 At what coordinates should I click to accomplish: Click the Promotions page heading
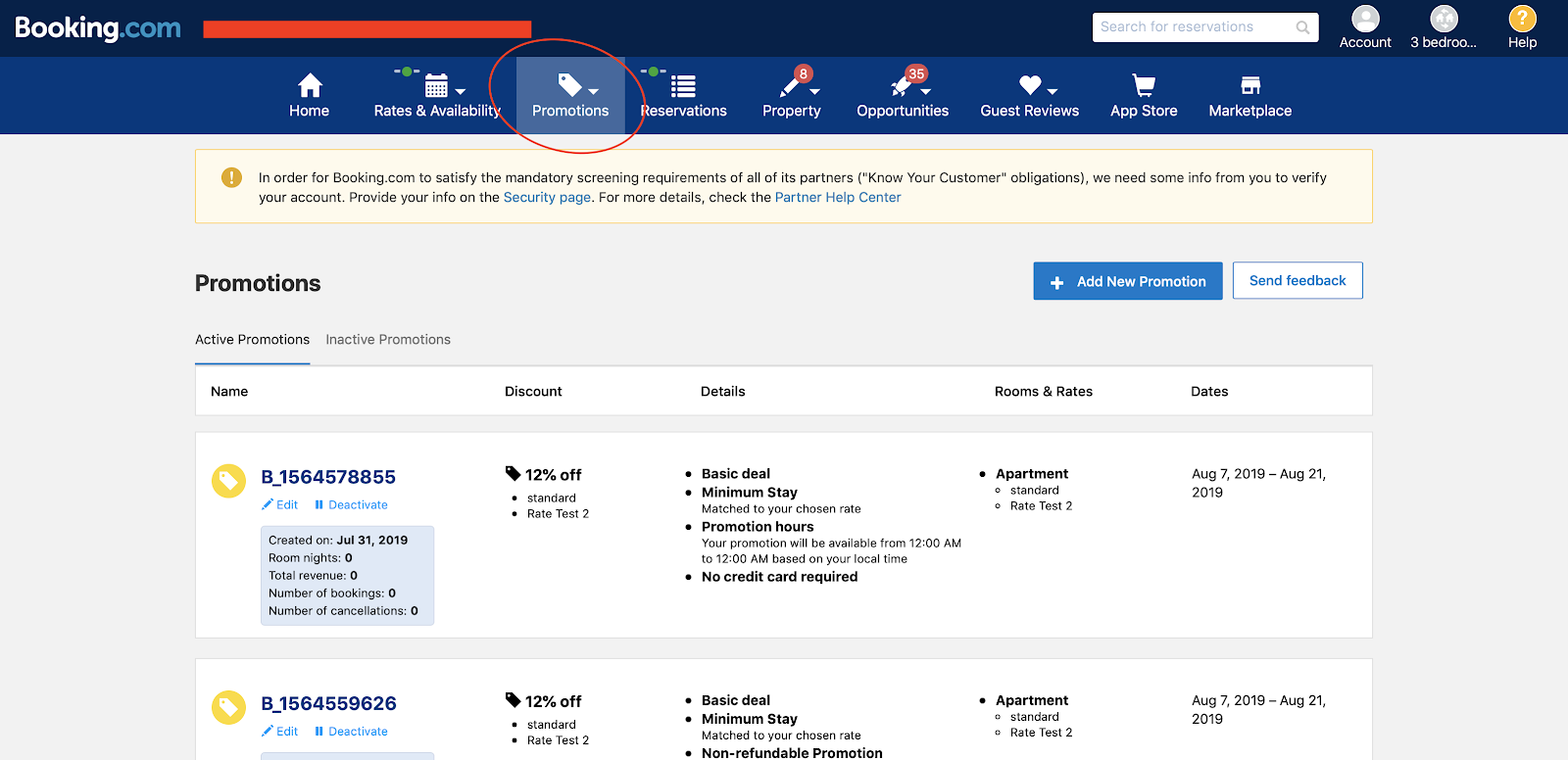[x=258, y=283]
